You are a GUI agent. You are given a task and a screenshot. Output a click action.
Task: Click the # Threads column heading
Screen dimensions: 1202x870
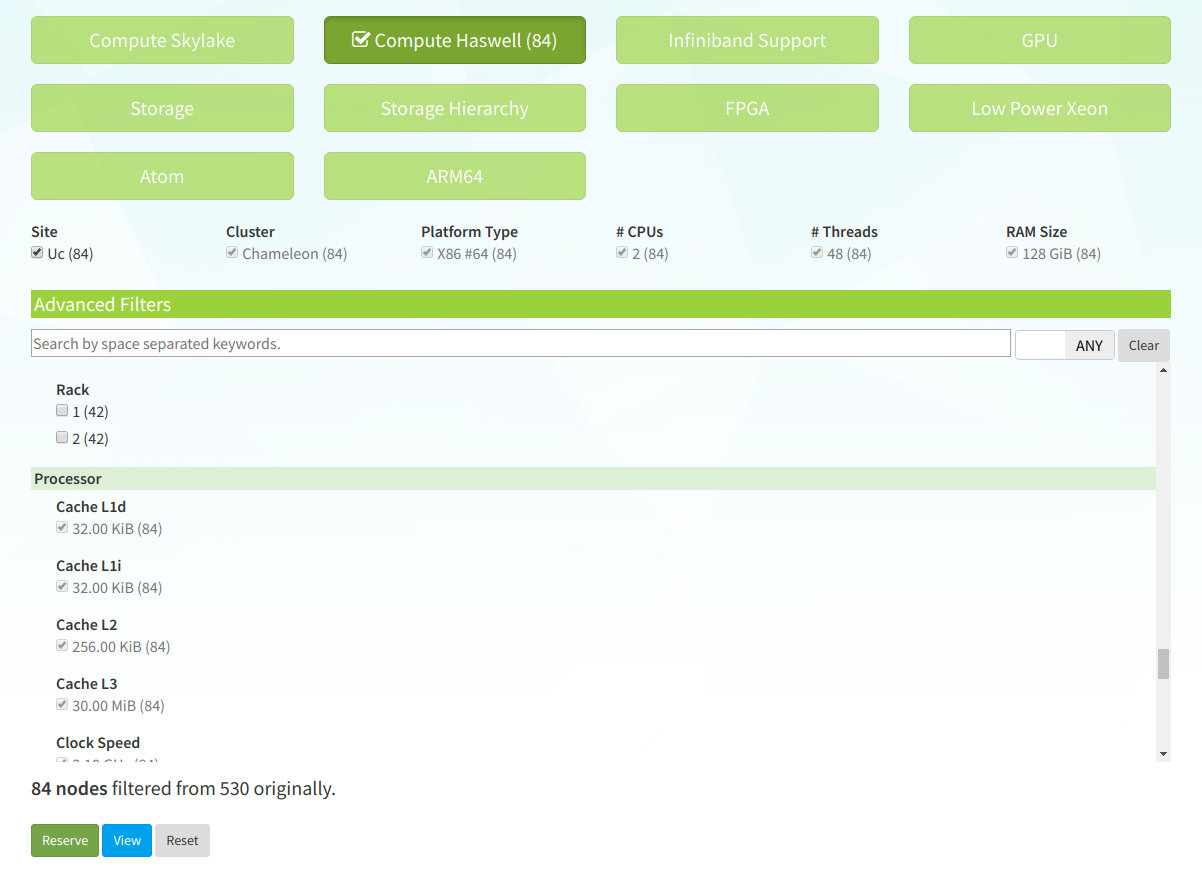pos(844,231)
